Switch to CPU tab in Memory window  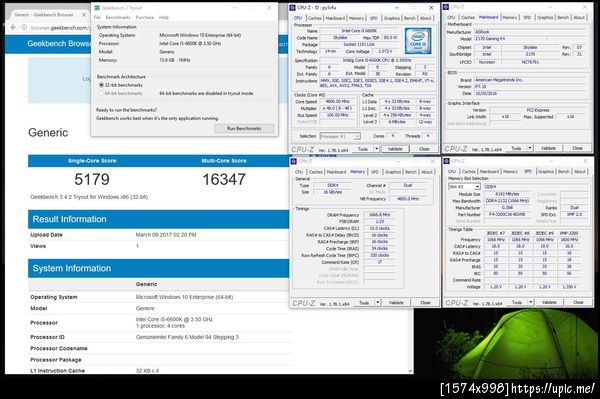299,172
